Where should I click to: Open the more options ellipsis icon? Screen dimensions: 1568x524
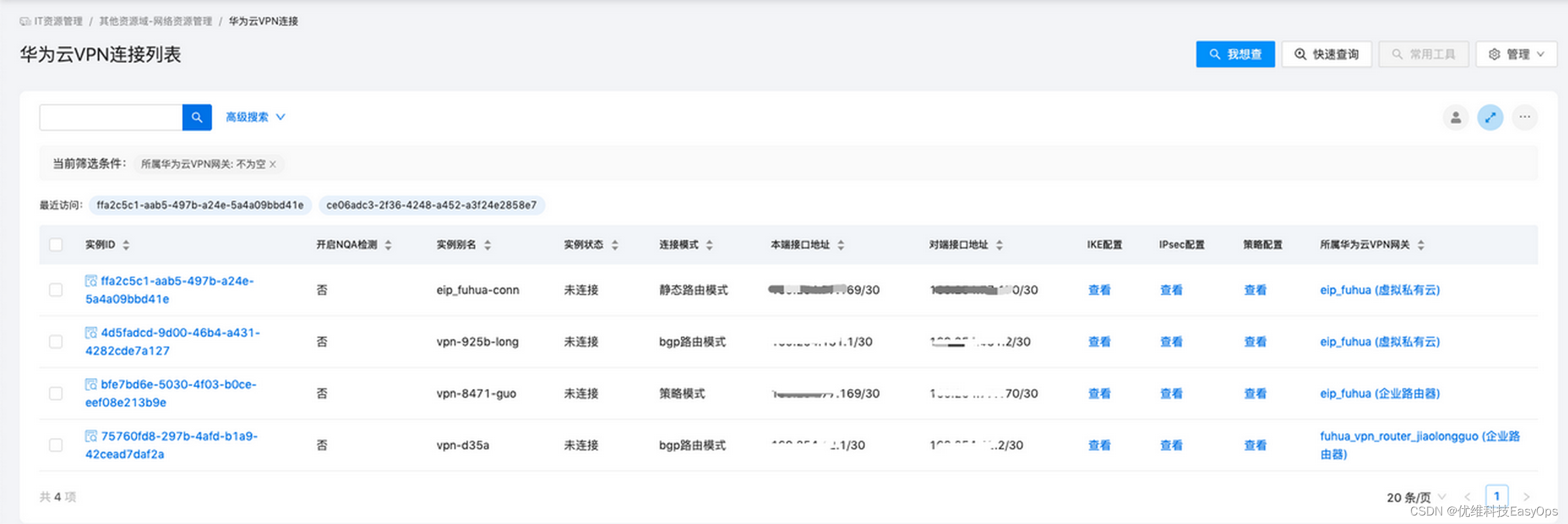(1525, 117)
